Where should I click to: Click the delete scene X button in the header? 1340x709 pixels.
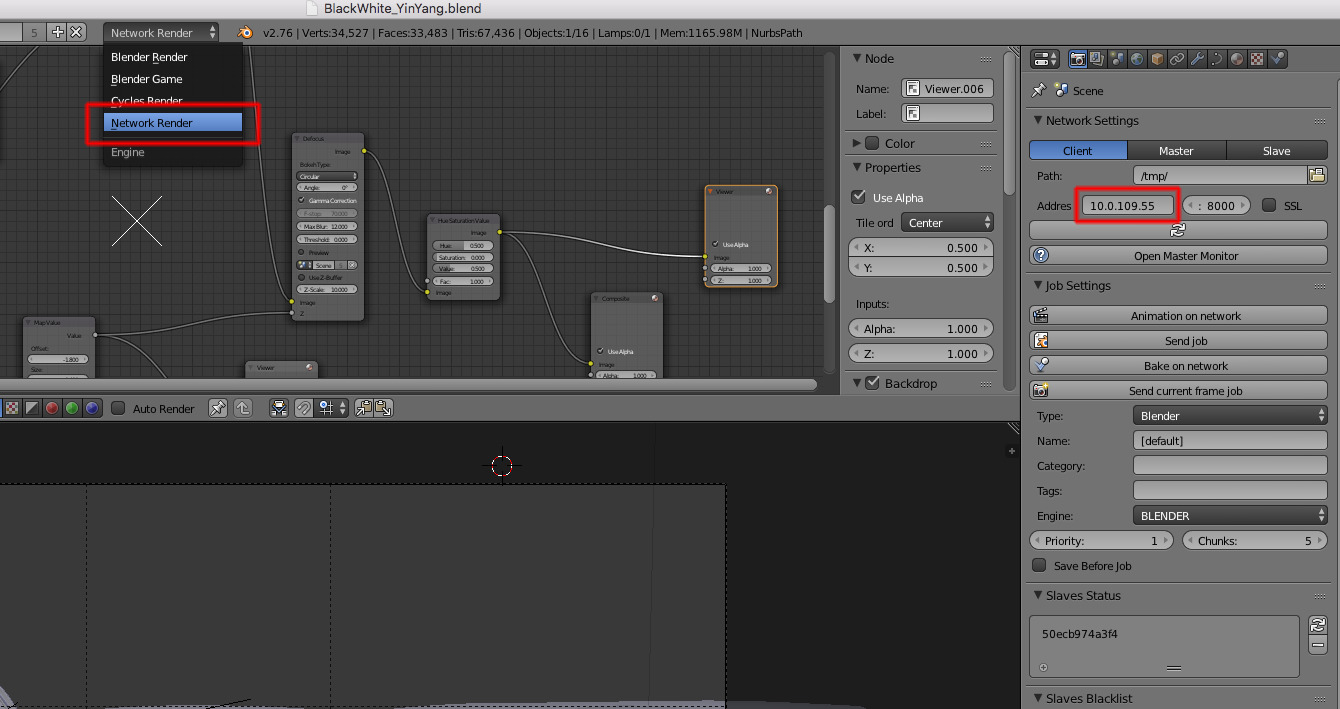pyautogui.click(x=76, y=33)
